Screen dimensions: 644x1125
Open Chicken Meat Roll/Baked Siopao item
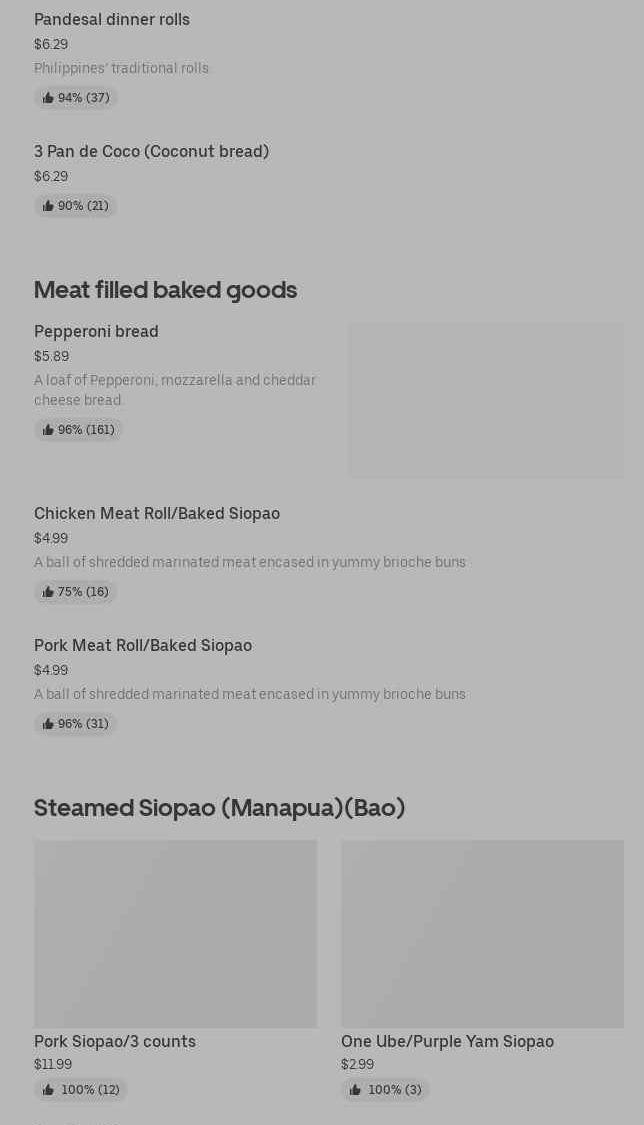(157, 513)
